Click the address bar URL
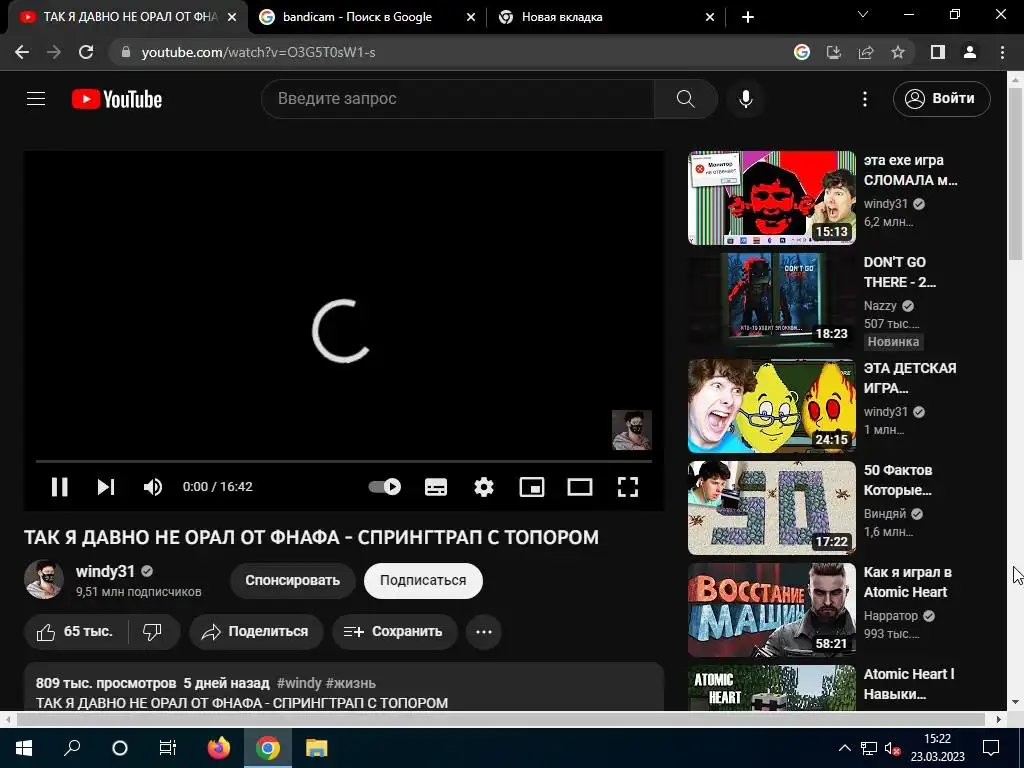The image size is (1024, 768). (x=259, y=52)
